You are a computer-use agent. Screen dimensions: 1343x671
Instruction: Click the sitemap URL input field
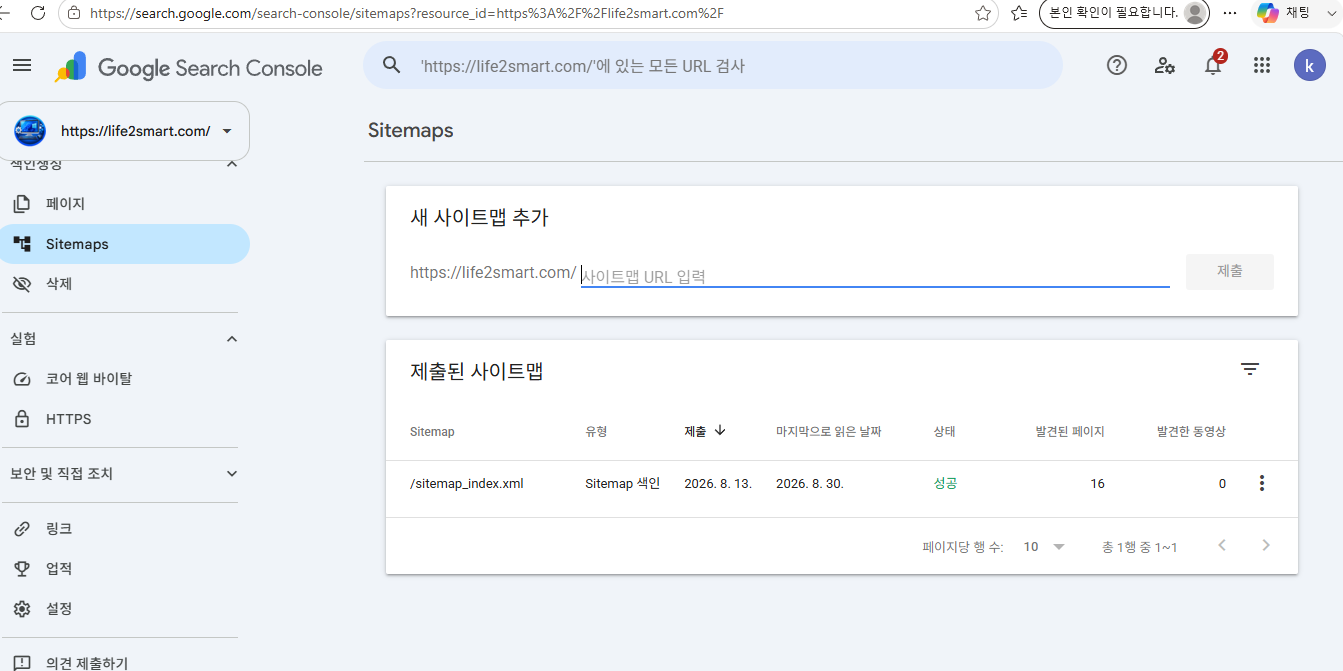click(x=875, y=276)
